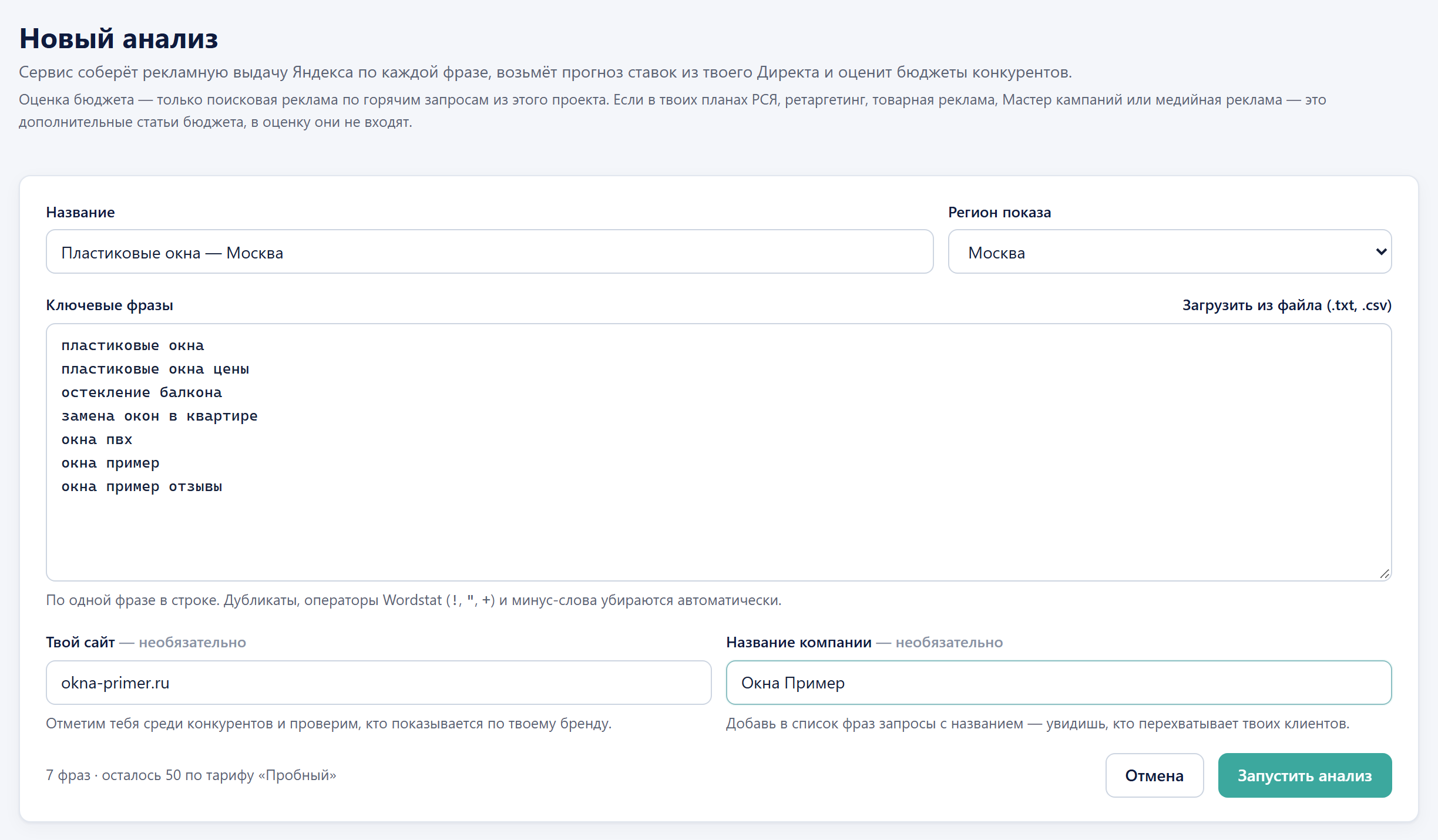Grab the textarea resize handle corner
1438x840 pixels.
pos(1385,574)
